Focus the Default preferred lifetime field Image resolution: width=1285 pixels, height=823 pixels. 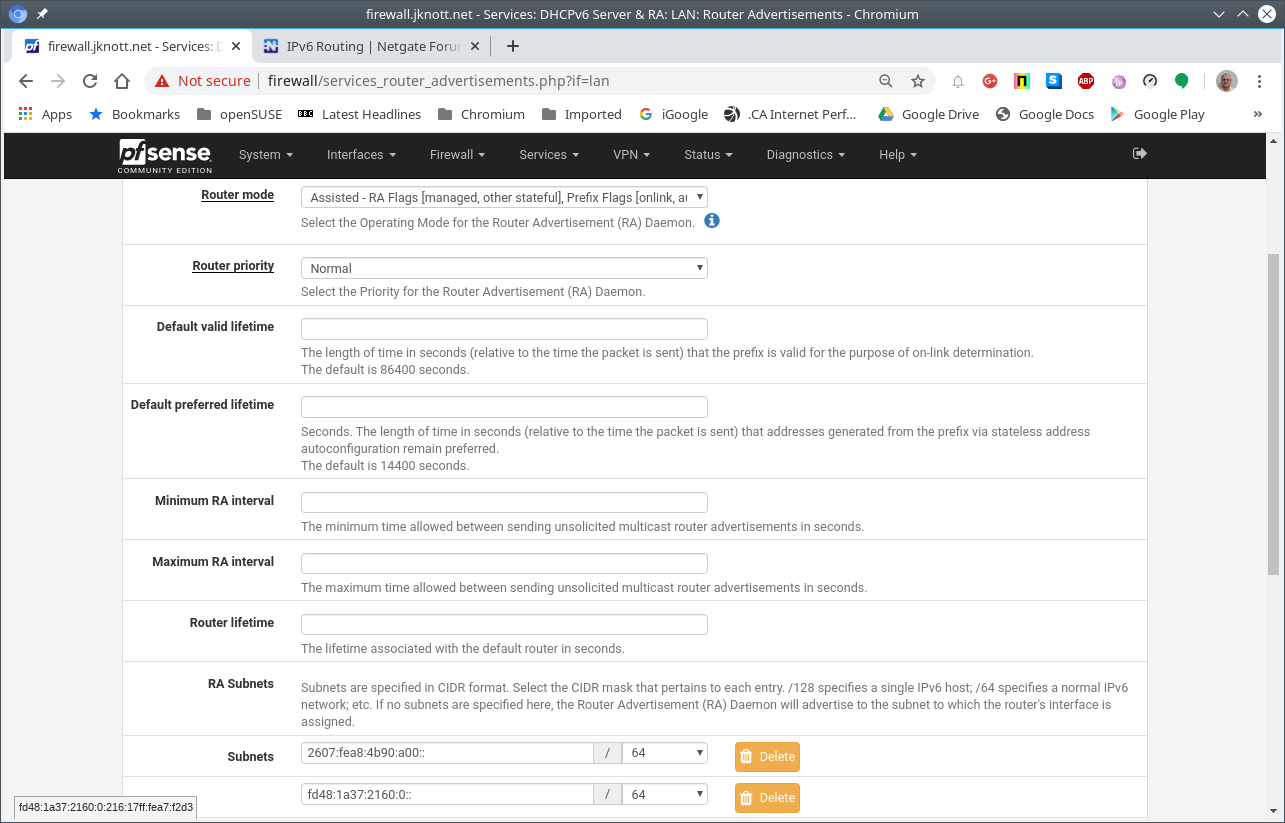pyautogui.click(x=504, y=407)
